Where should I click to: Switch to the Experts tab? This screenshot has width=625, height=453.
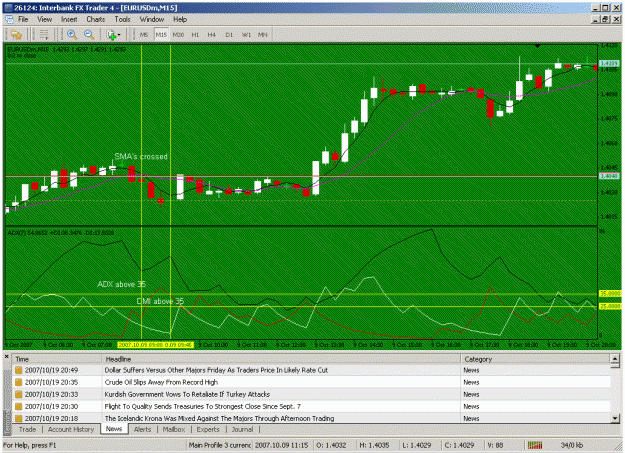pos(208,429)
